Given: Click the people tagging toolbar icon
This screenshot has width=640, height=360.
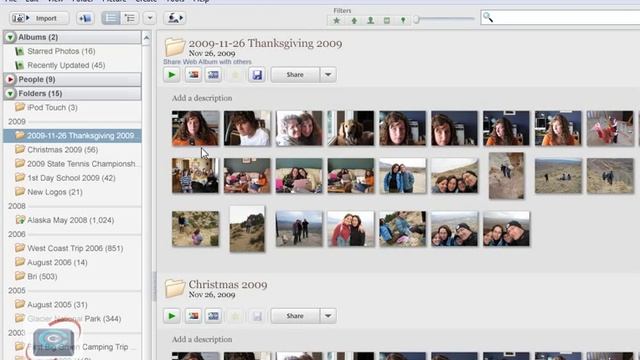Looking at the screenshot, I should click(x=175, y=18).
